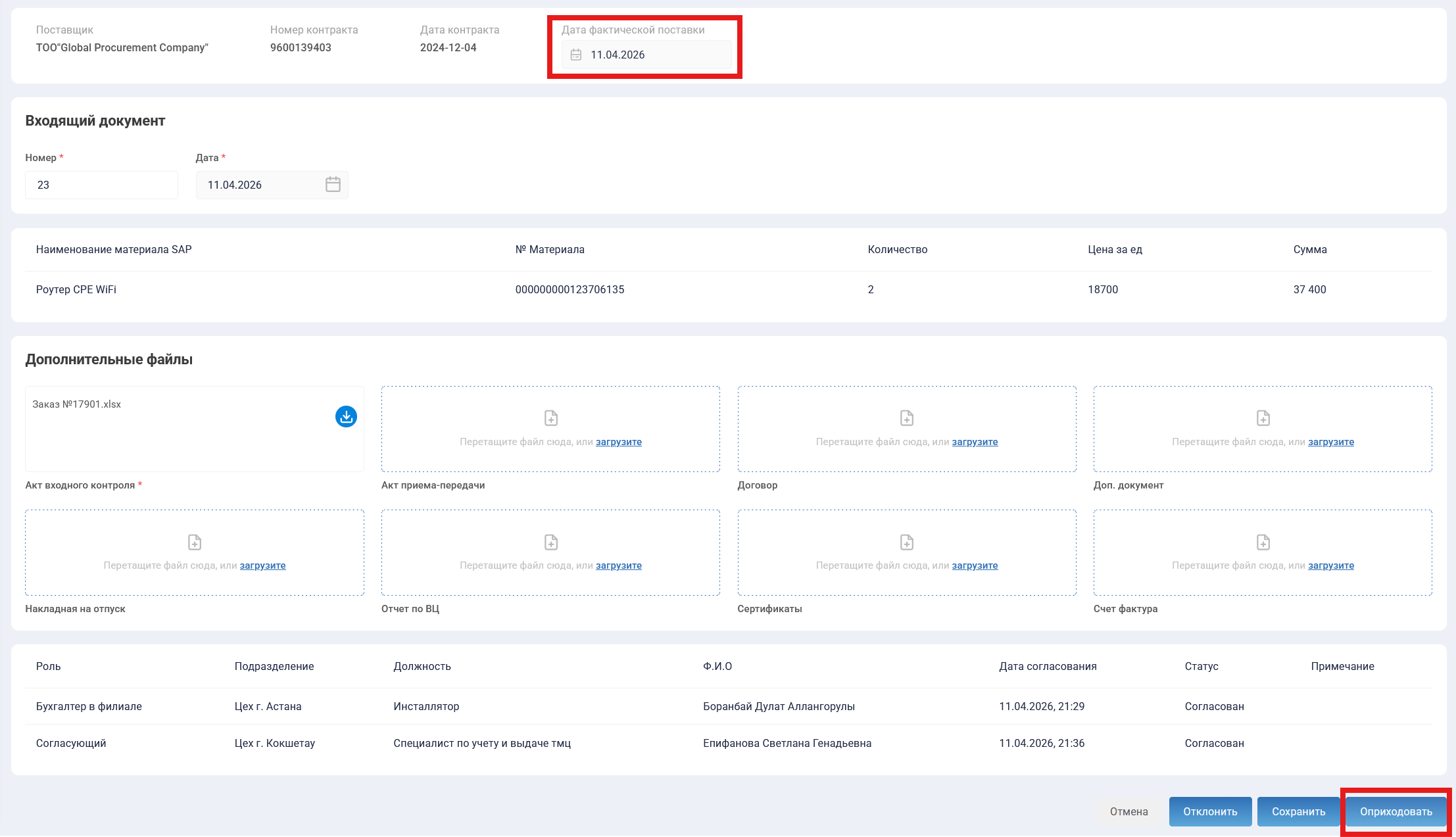The height and width of the screenshot is (837, 1456).
Task: Click the Отмена button
Action: tap(1128, 811)
